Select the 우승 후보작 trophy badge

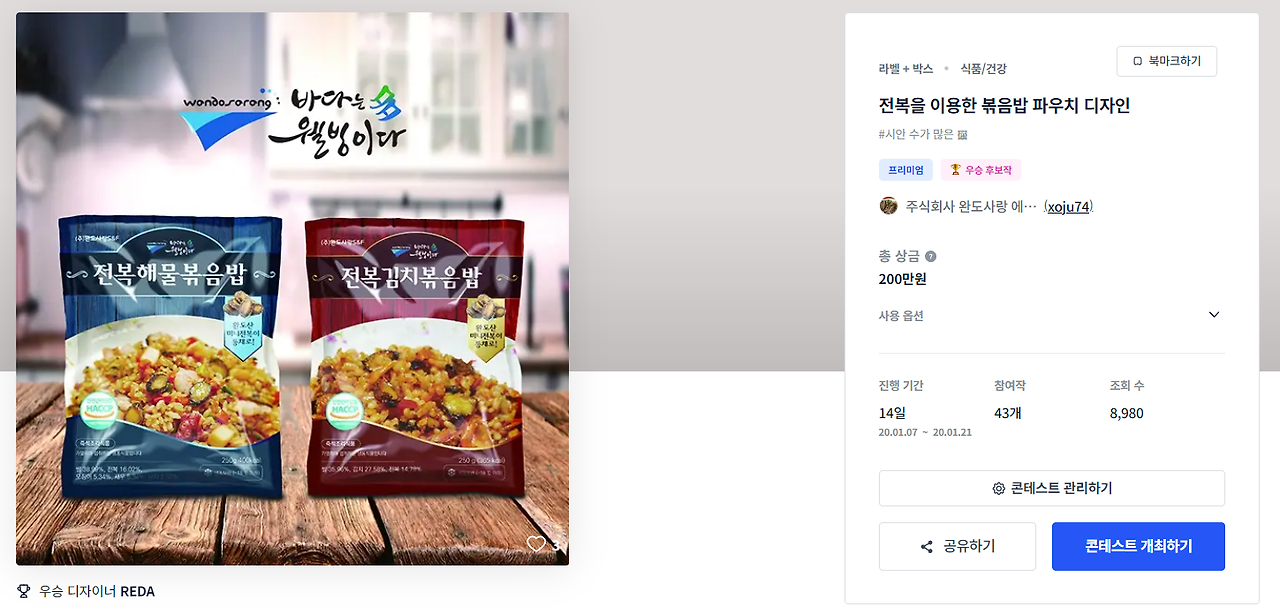[980, 170]
